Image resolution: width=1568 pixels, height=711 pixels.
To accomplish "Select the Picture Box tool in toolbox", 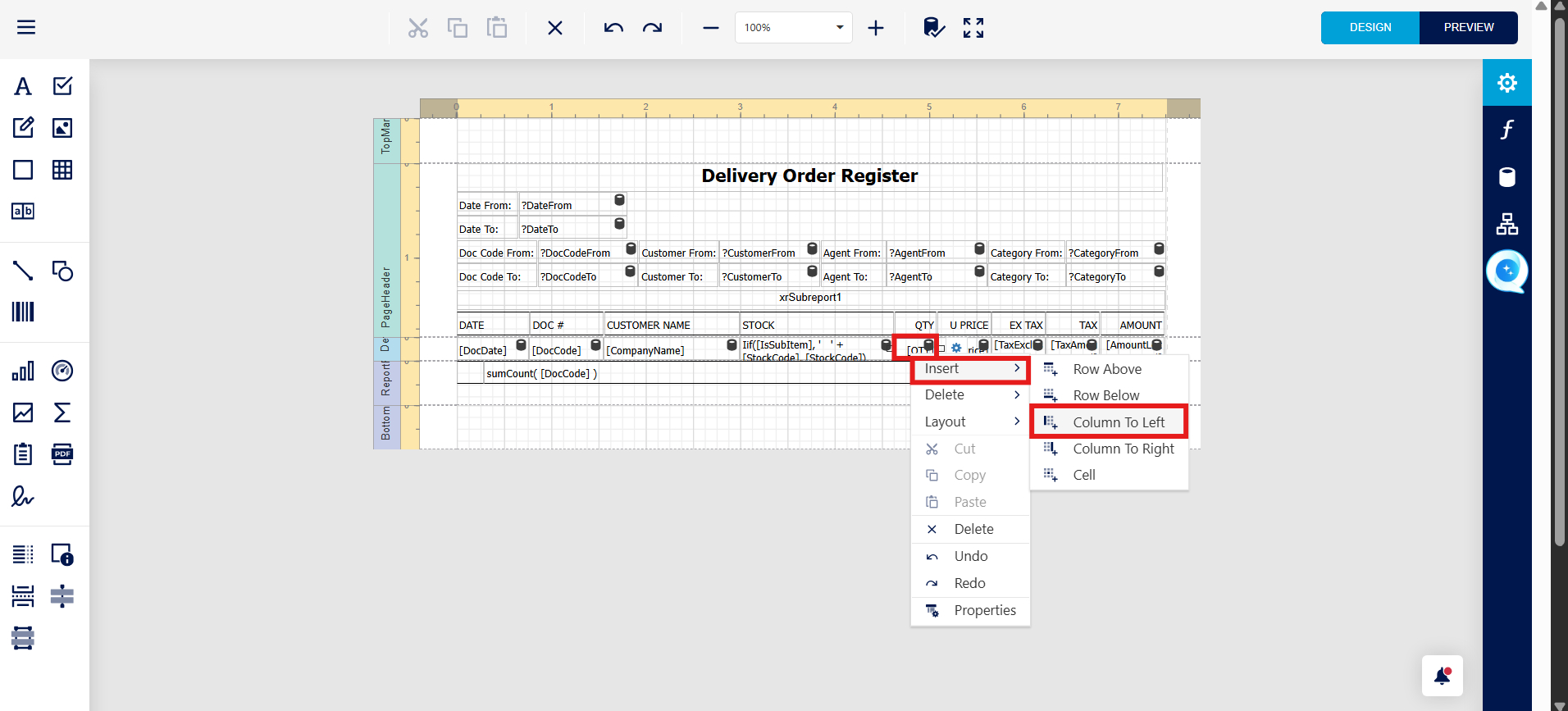I will click(x=62, y=128).
